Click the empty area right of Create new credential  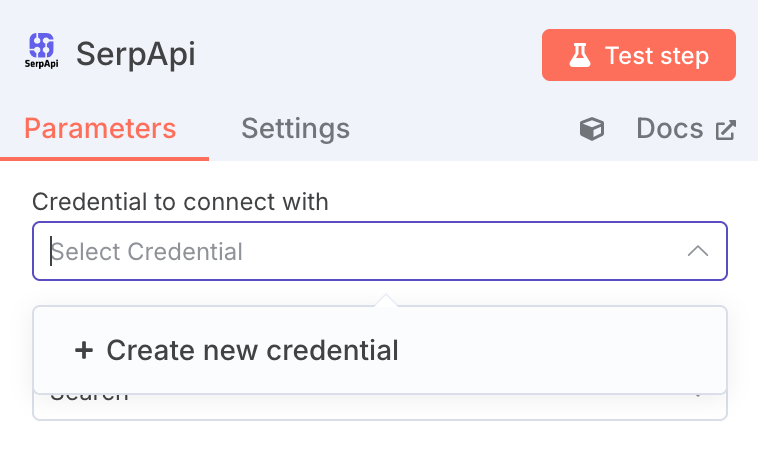click(x=561, y=350)
